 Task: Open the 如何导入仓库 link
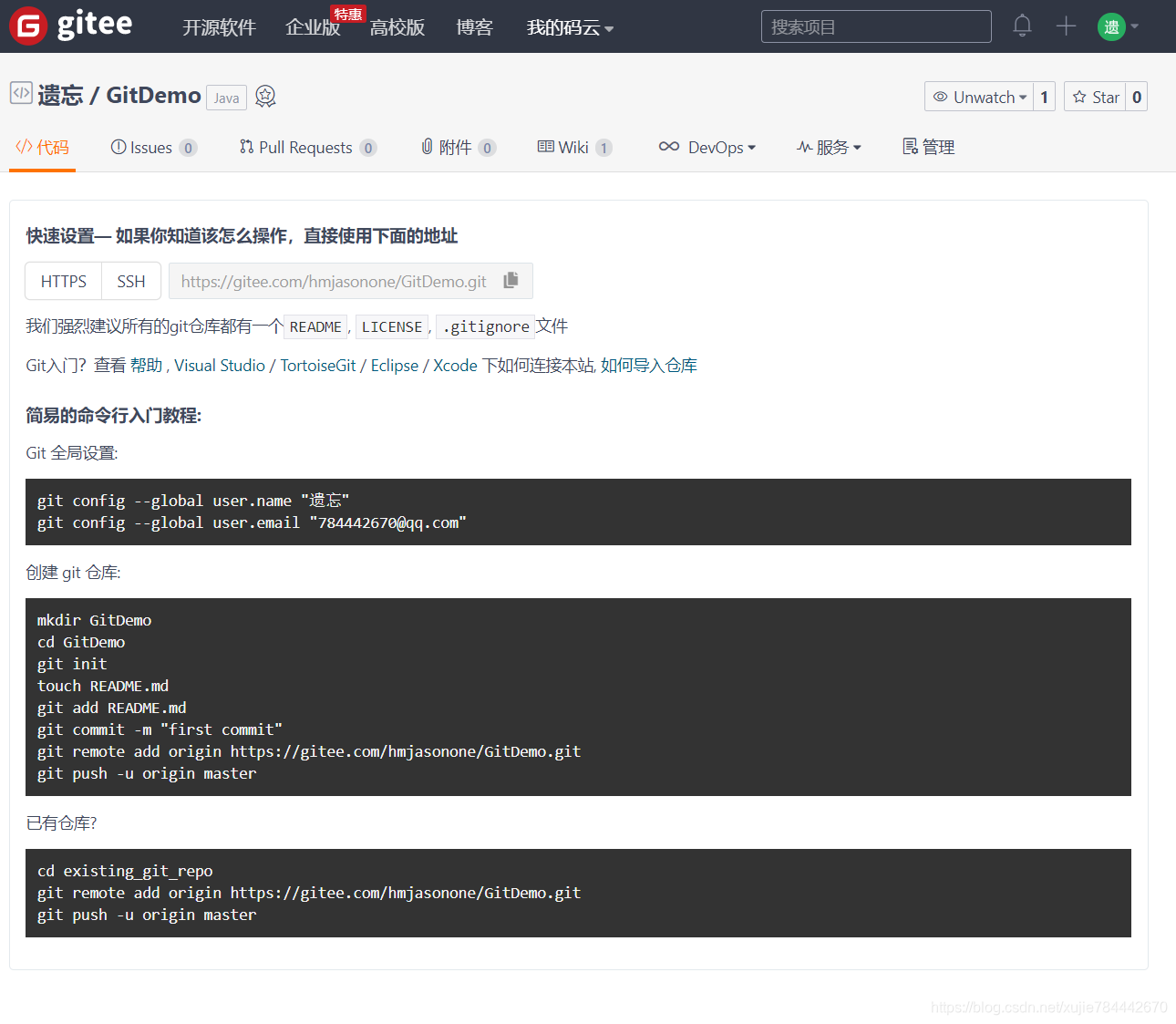[x=649, y=365]
